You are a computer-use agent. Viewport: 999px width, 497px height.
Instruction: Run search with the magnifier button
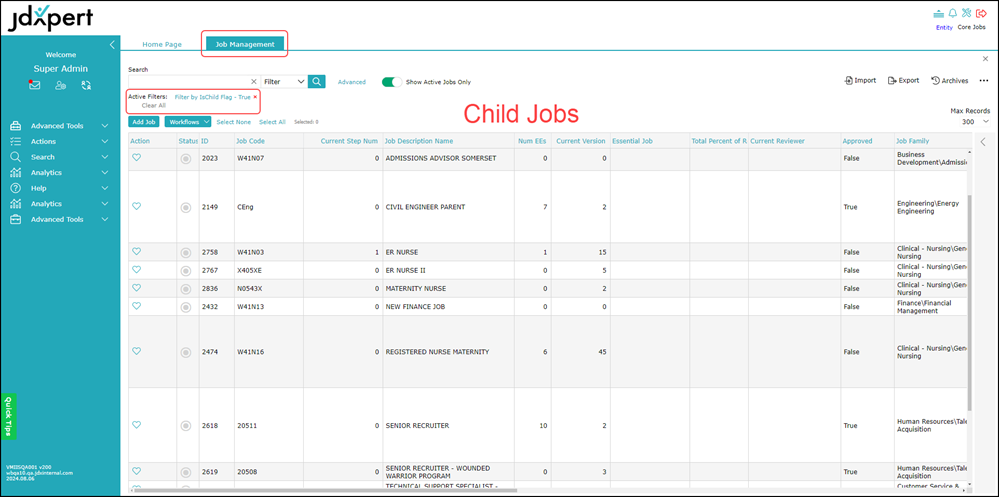click(317, 82)
